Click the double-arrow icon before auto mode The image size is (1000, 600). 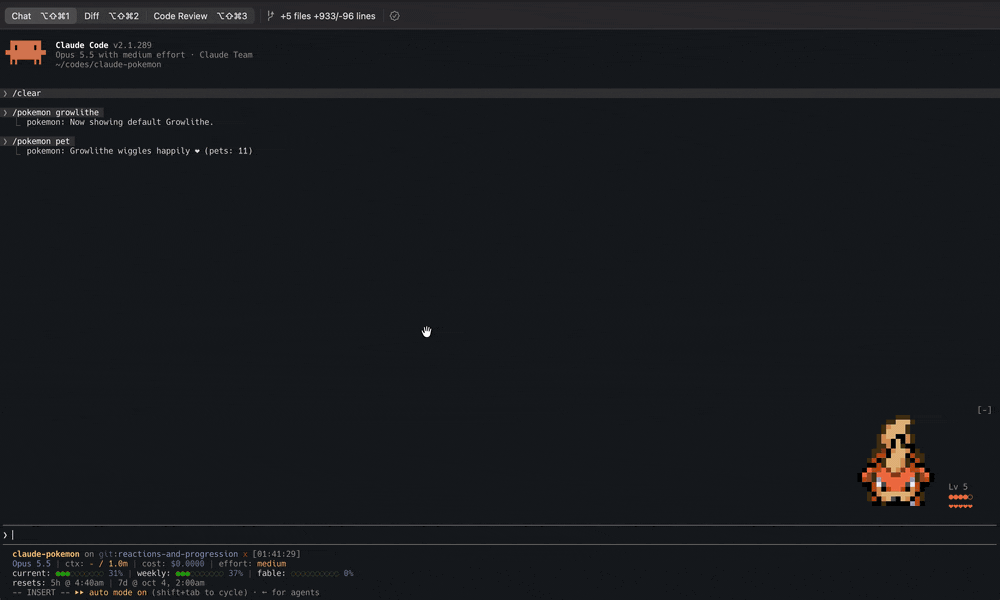(79, 592)
